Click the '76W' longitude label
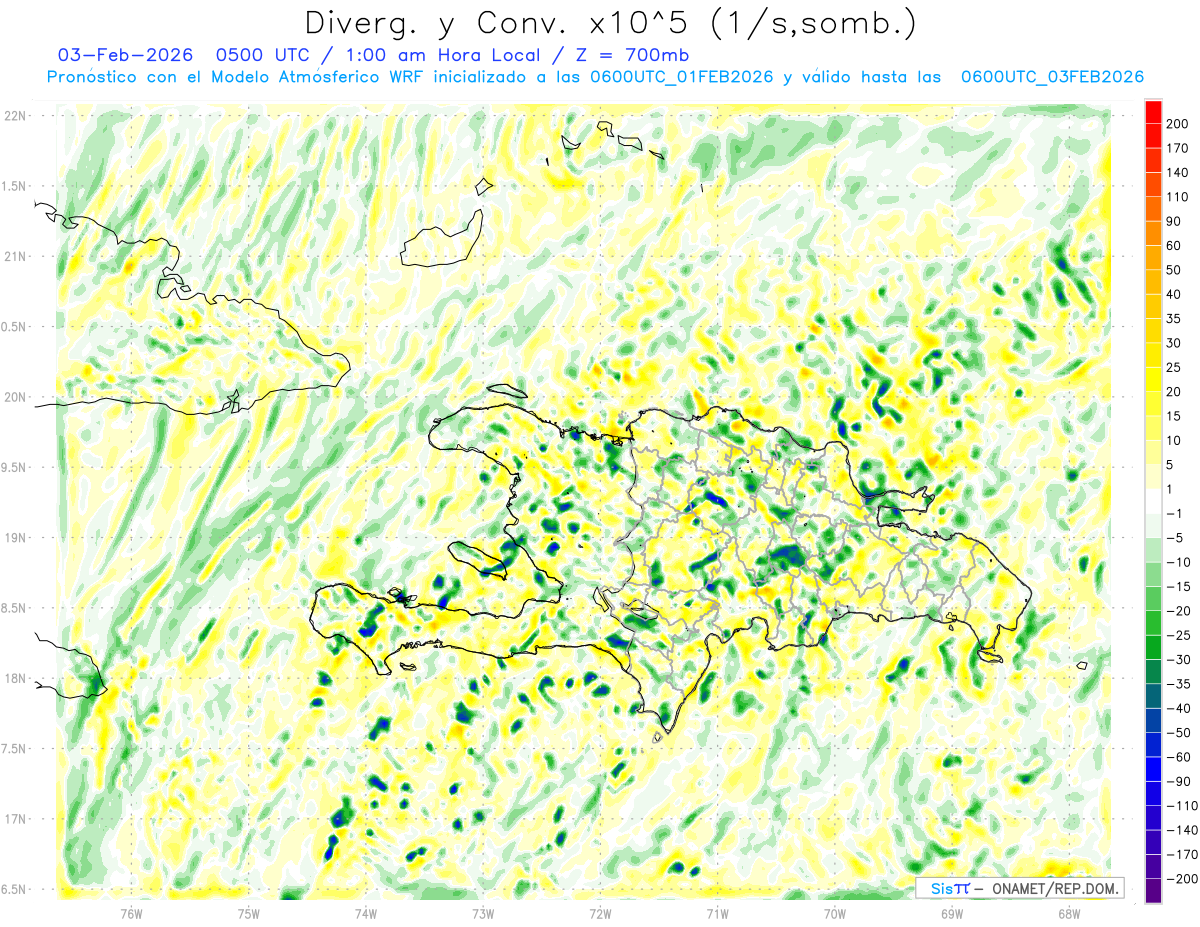This screenshot has height=927, width=1200. (x=131, y=914)
